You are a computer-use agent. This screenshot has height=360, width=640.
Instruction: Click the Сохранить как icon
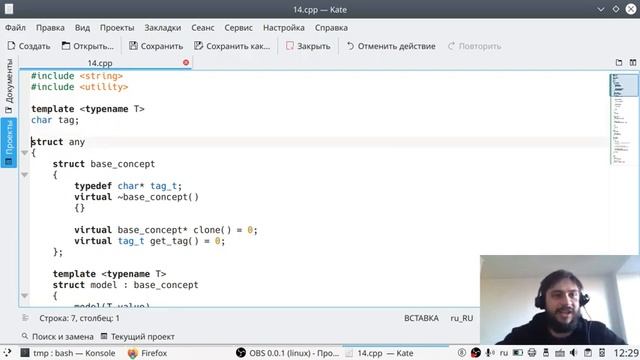point(198,46)
